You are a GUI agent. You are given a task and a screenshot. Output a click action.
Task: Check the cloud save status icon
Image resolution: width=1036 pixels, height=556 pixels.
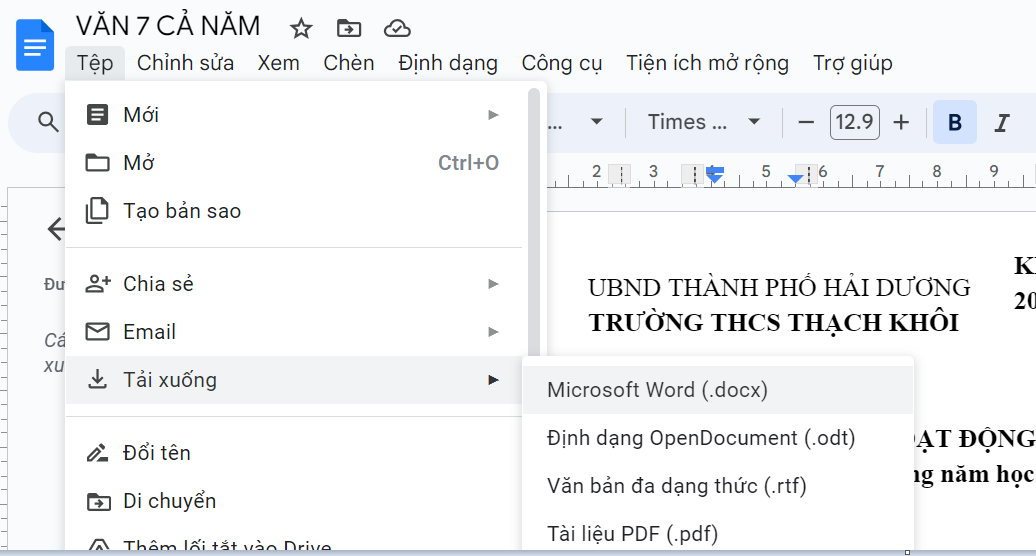[x=397, y=28]
